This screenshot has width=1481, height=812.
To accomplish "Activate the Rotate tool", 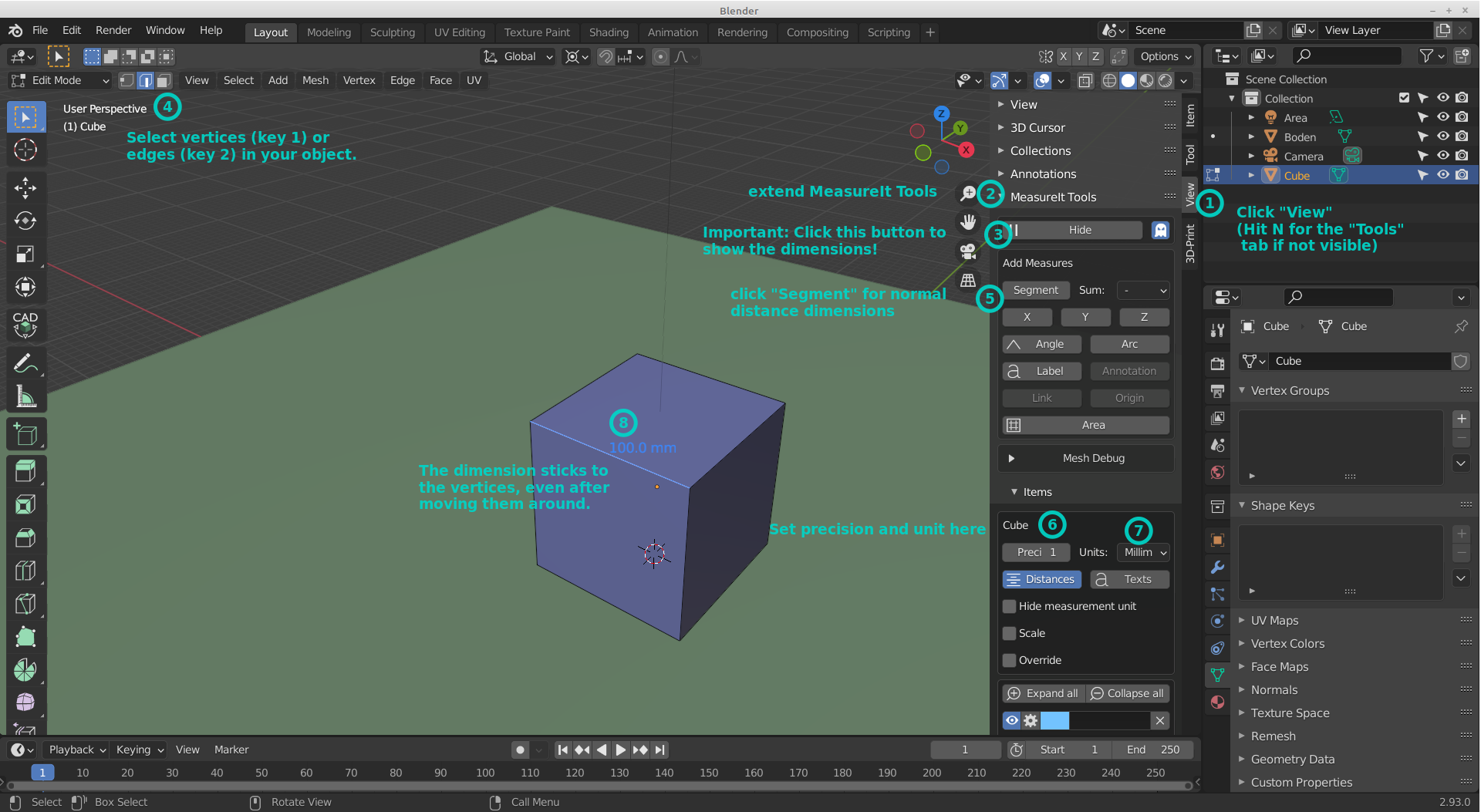I will tap(25, 221).
